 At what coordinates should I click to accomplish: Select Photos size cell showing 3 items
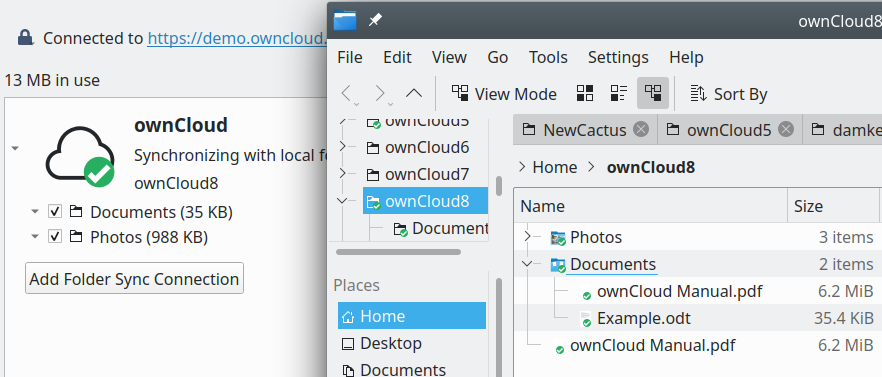tap(845, 237)
